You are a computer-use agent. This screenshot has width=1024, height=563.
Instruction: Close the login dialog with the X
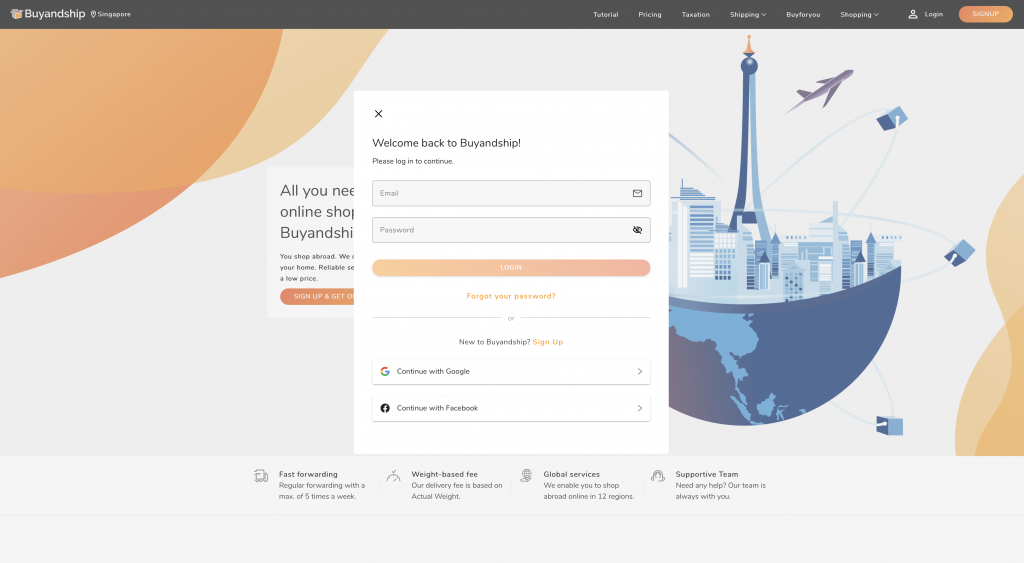click(x=378, y=114)
